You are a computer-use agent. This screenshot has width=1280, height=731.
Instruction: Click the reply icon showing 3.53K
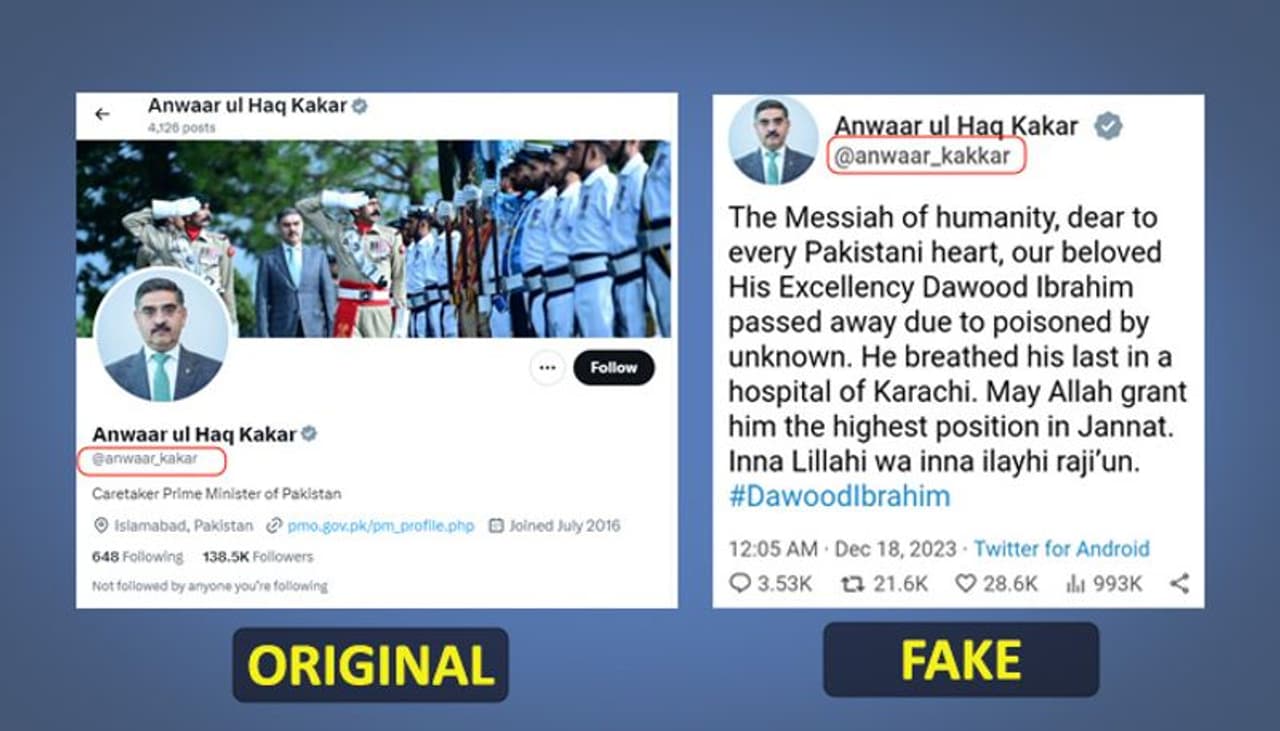point(740,583)
